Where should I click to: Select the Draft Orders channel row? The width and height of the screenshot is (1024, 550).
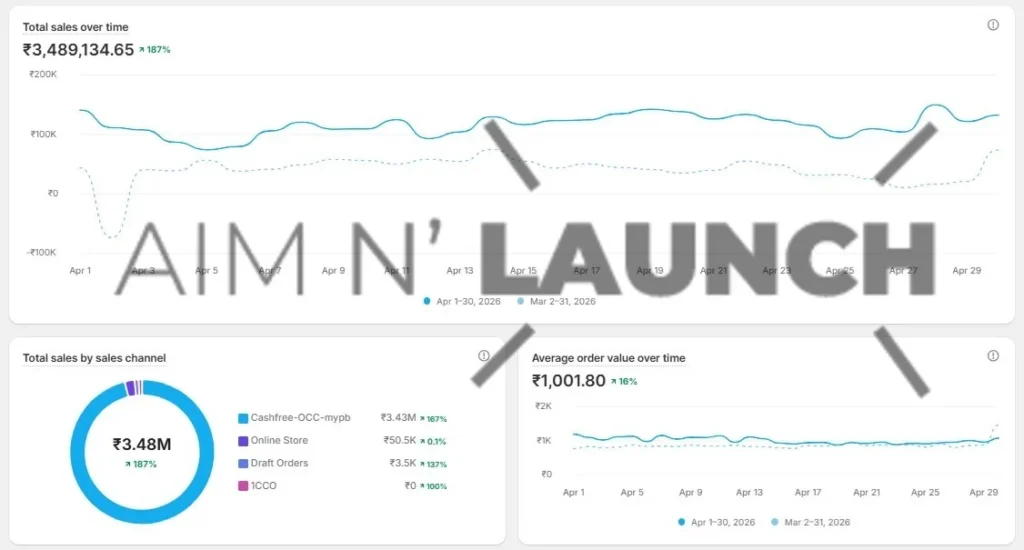point(342,463)
